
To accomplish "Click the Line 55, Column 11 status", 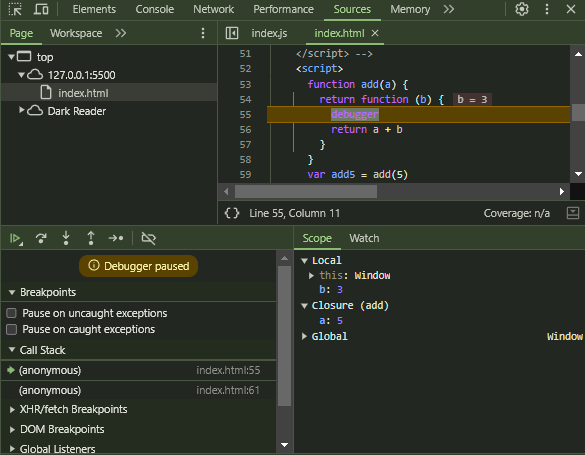I will pyautogui.click(x=294, y=213).
